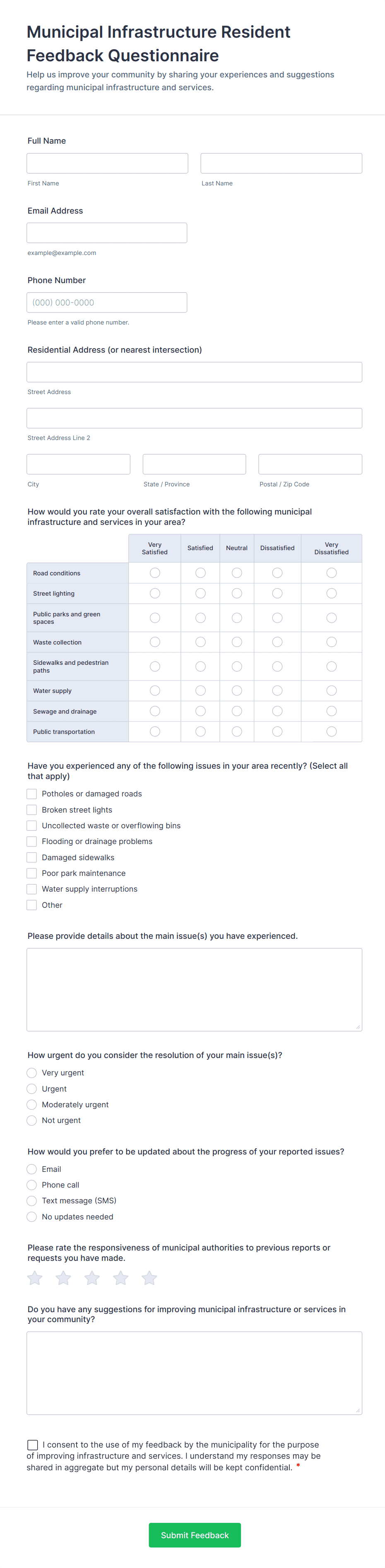This screenshot has height=1568, width=385.
Task: Select Text message (SMS) for updates
Action: pyautogui.click(x=32, y=1200)
